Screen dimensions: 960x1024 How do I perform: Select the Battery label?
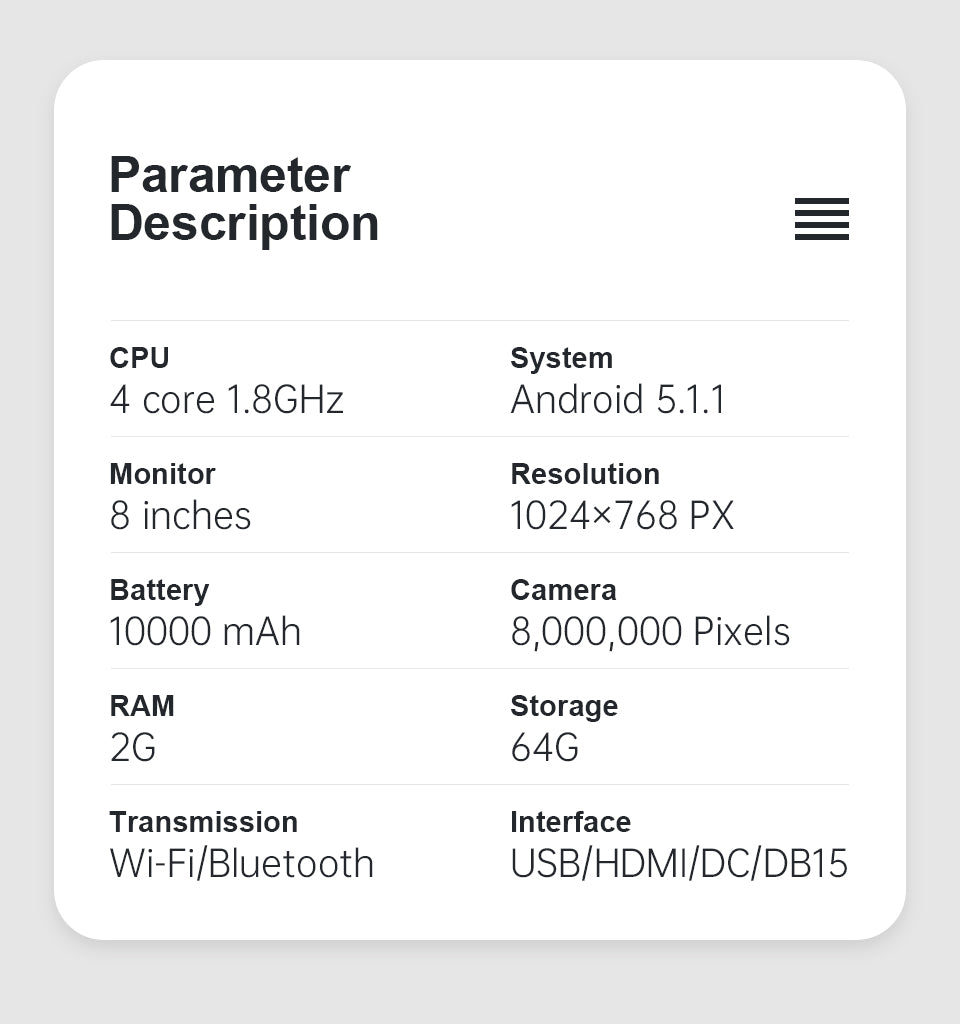coord(159,590)
